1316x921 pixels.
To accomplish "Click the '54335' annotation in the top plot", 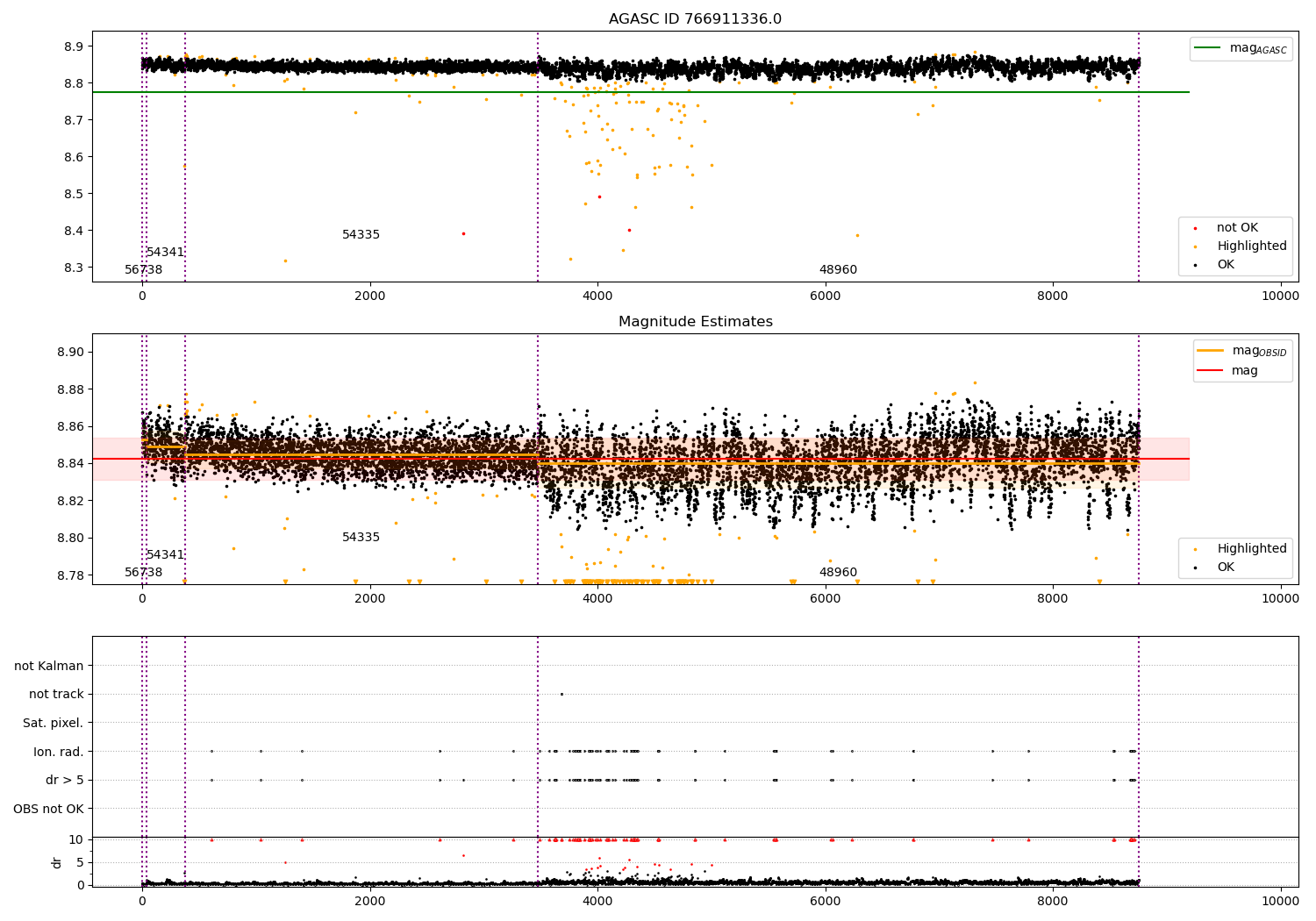I will point(361,235).
